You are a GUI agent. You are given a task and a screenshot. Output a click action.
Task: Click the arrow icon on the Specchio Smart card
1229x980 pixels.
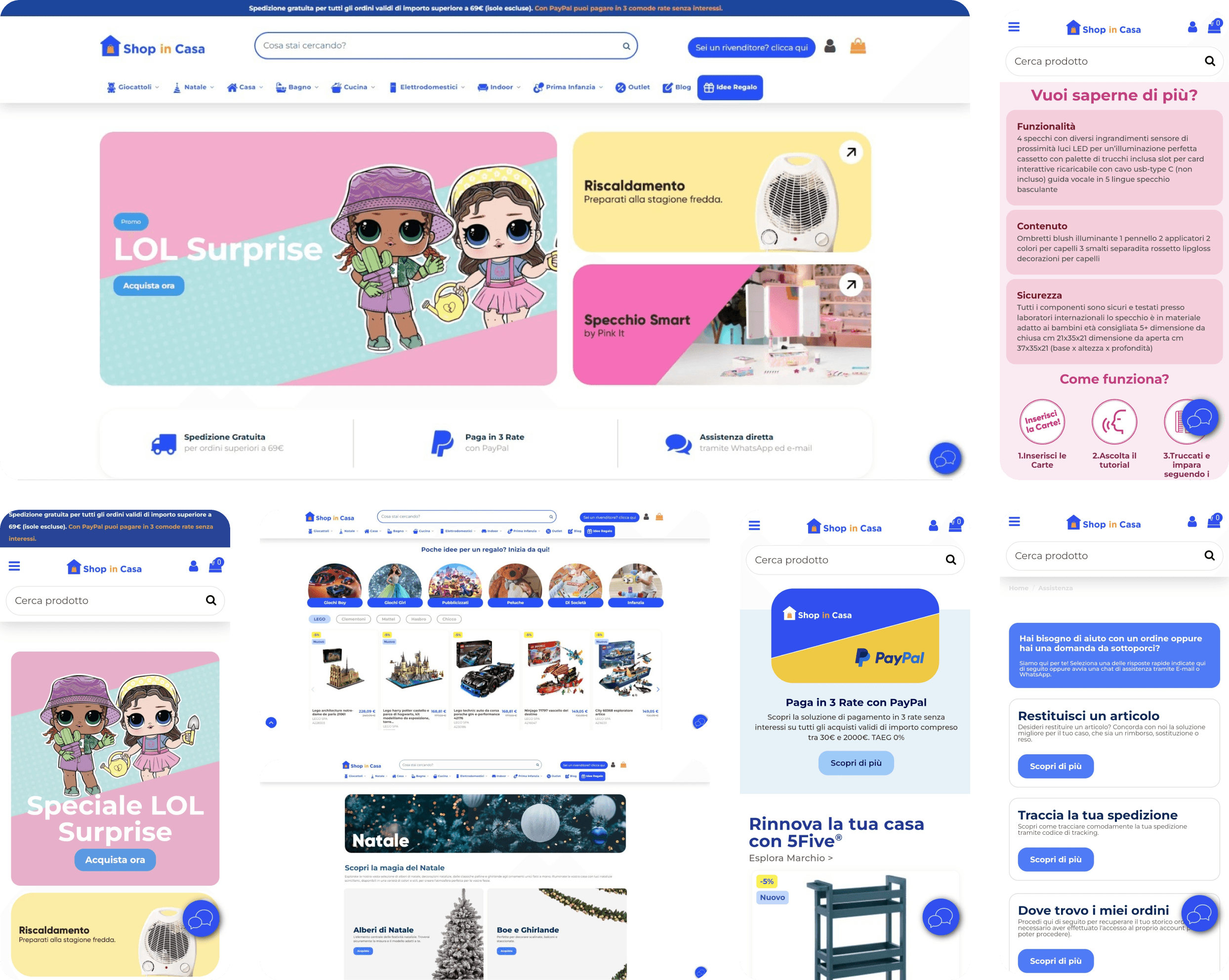(x=851, y=285)
